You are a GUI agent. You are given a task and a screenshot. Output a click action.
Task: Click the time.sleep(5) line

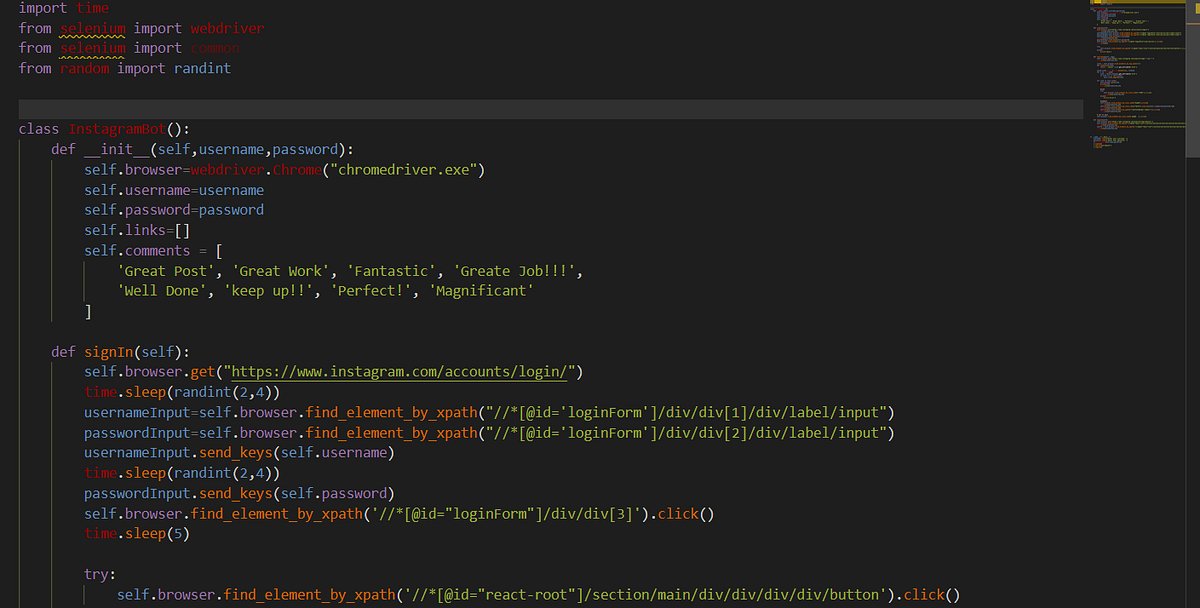click(137, 534)
